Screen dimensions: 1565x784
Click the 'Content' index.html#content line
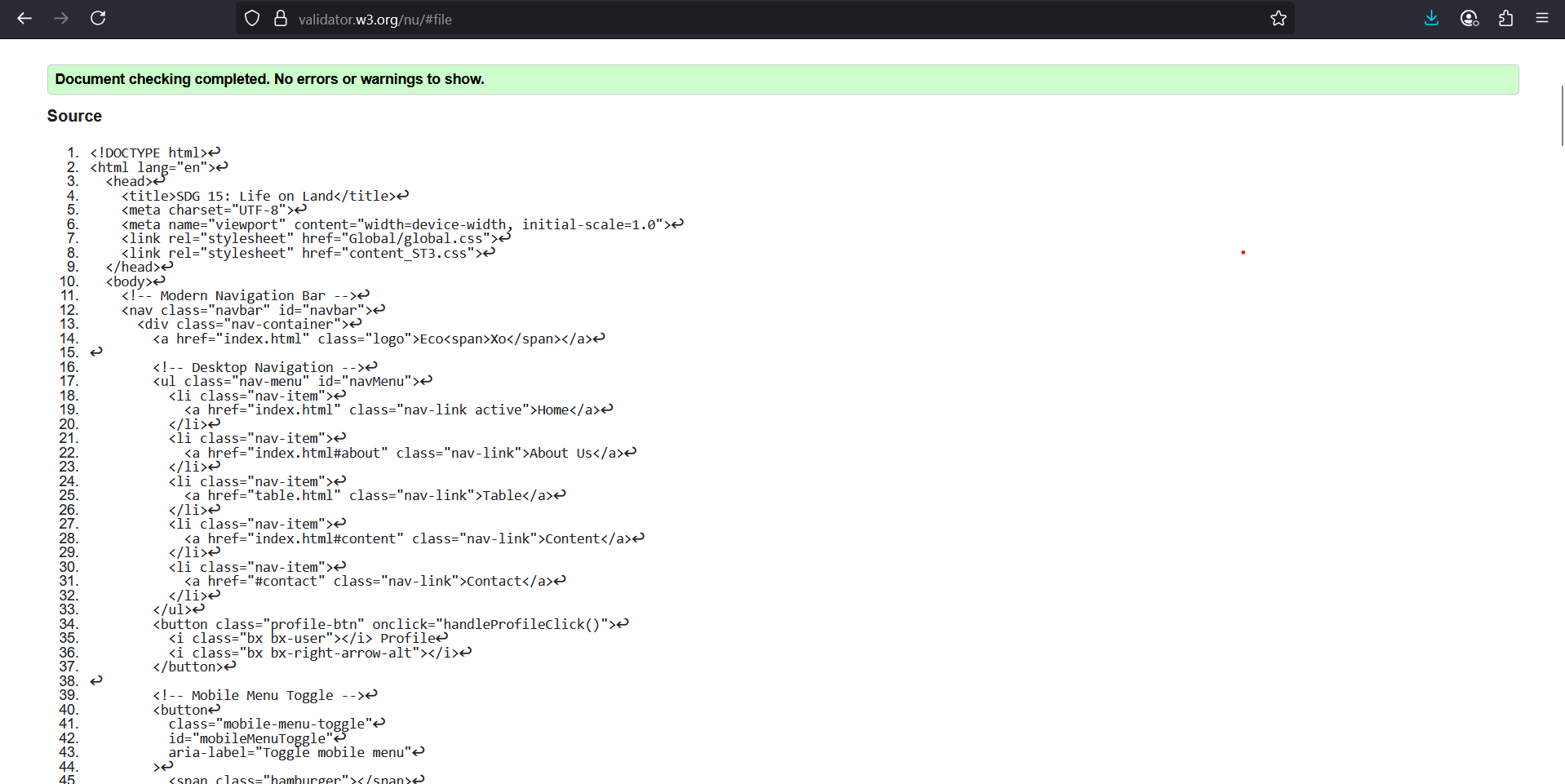click(415, 538)
